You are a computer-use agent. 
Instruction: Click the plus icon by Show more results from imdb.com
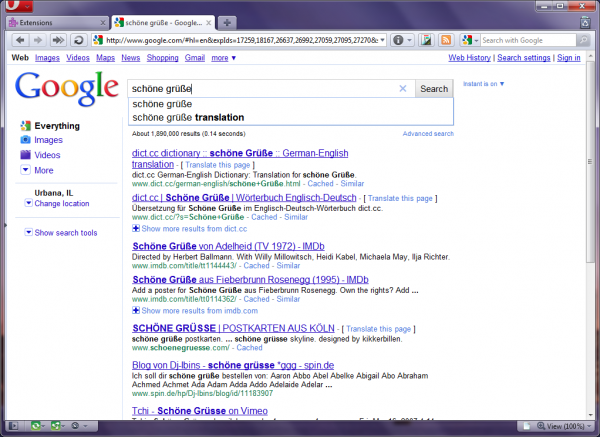[x=136, y=310]
